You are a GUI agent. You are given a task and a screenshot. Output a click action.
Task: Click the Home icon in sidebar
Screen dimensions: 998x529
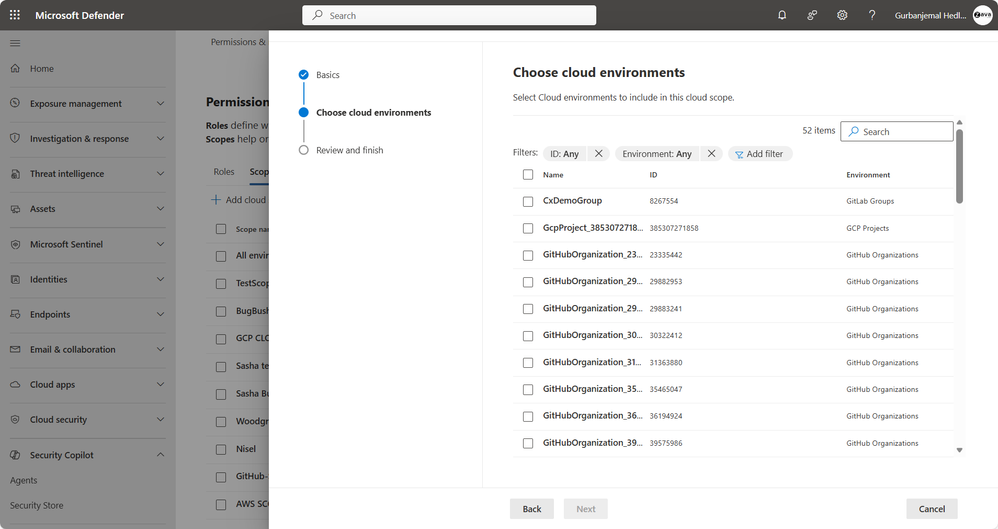tap(16, 69)
